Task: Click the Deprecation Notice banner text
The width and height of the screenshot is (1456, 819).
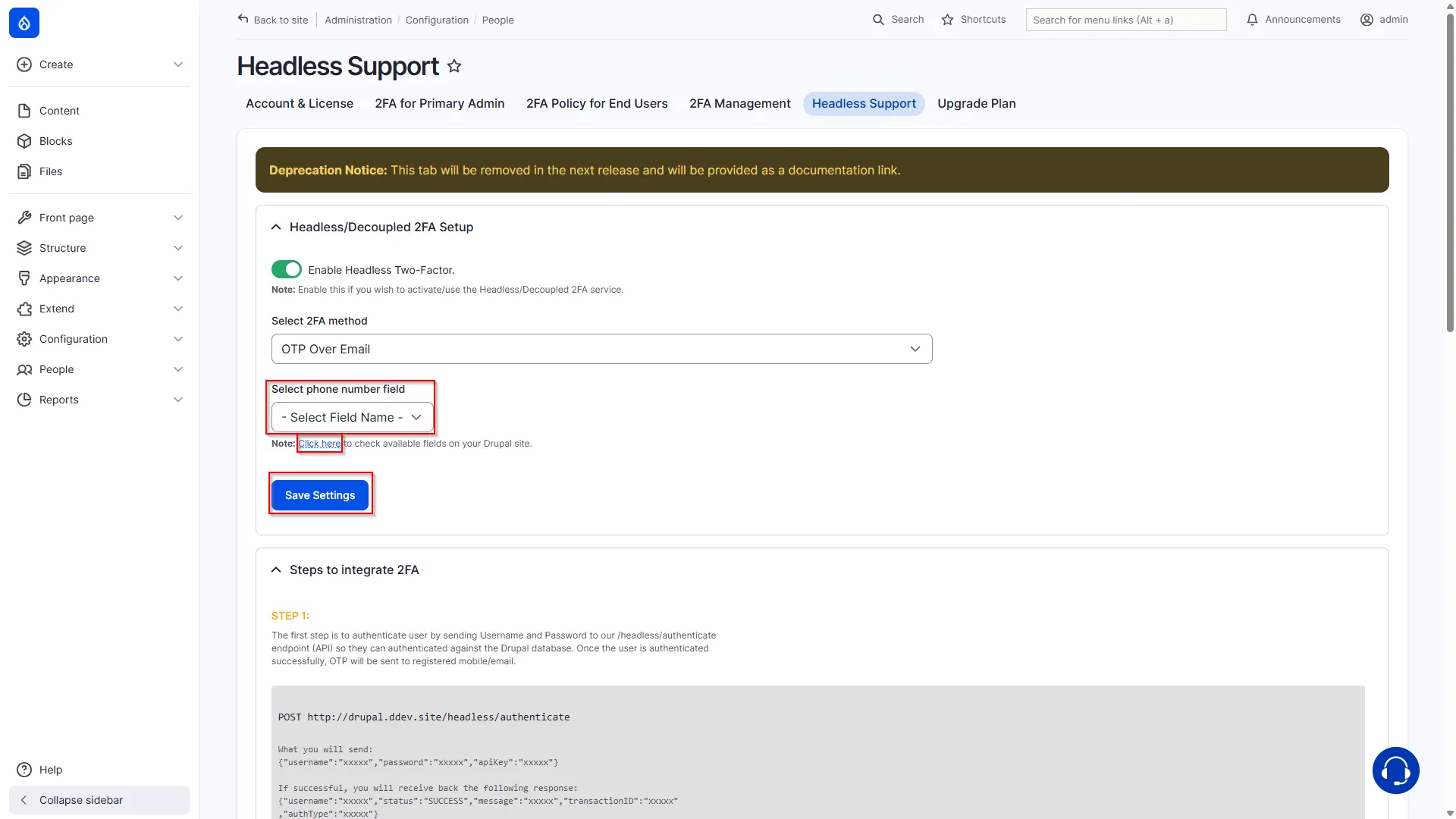Action: [585, 171]
